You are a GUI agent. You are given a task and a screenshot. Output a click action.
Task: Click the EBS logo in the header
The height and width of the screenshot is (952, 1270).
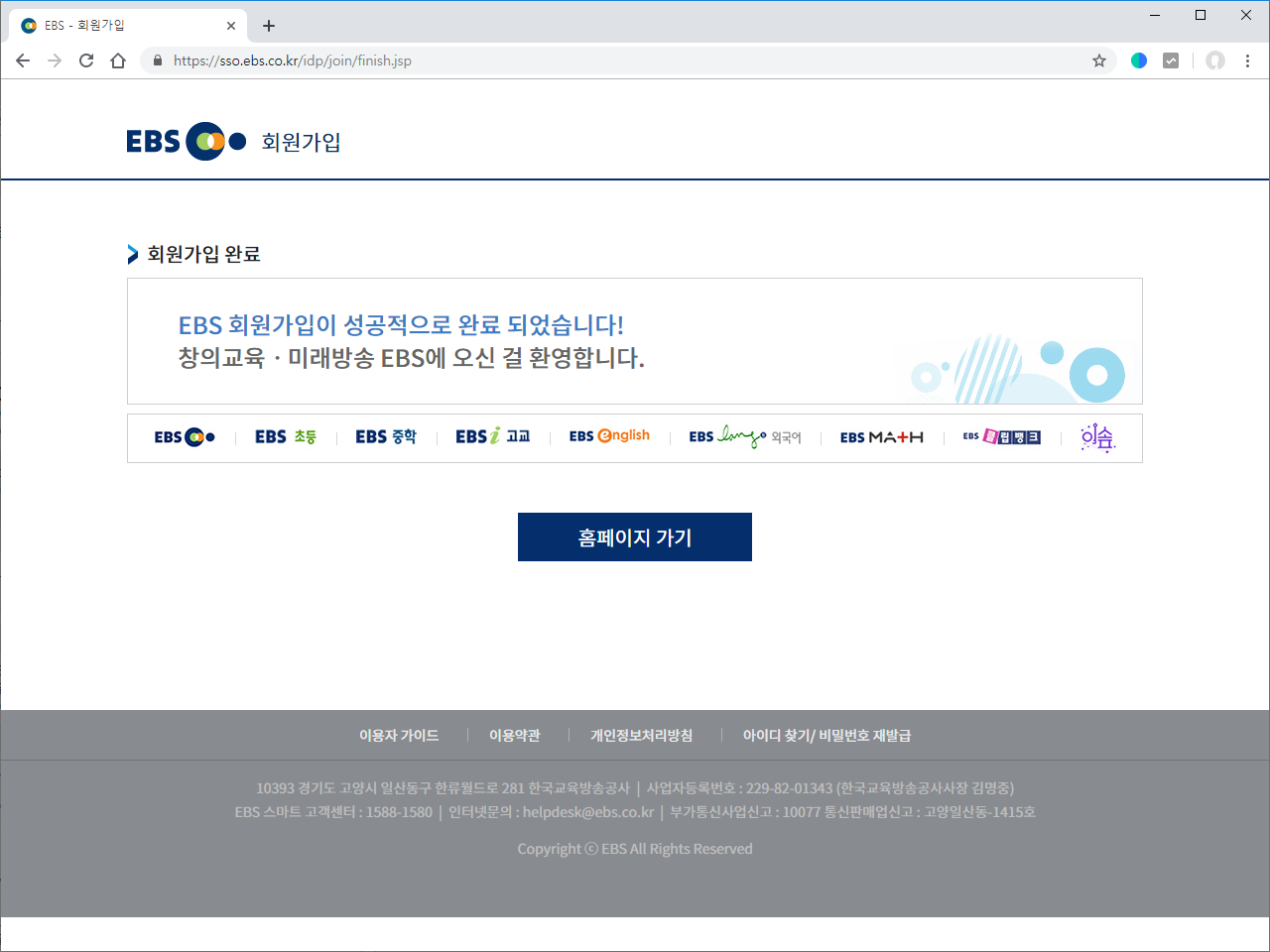(x=186, y=141)
